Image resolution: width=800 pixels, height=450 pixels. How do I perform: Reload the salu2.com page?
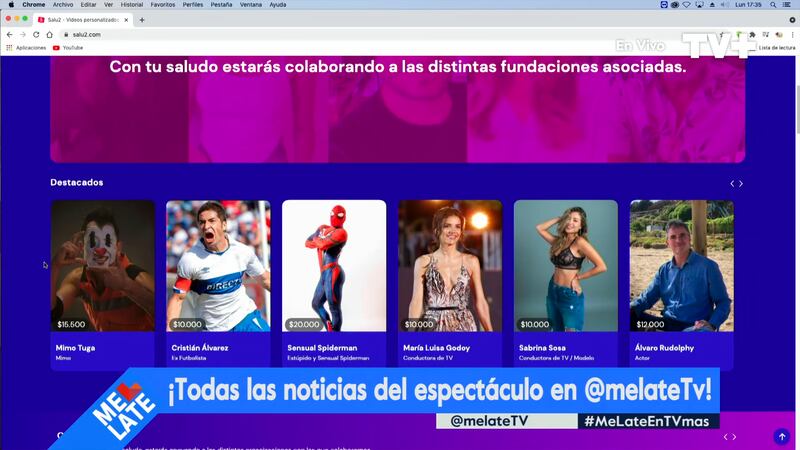point(36,35)
